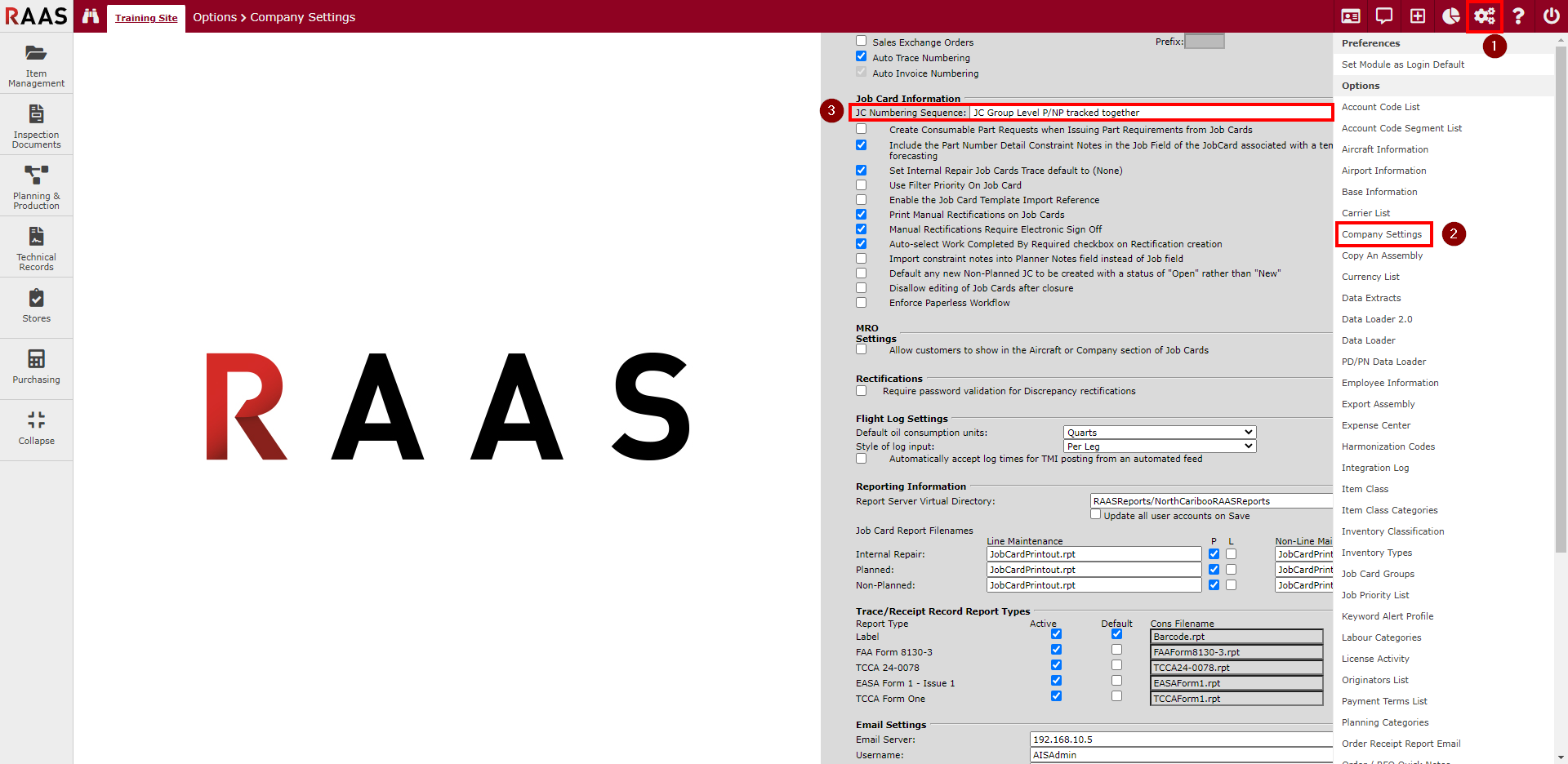
Task: Click the binoculars search icon
Action: [91, 16]
